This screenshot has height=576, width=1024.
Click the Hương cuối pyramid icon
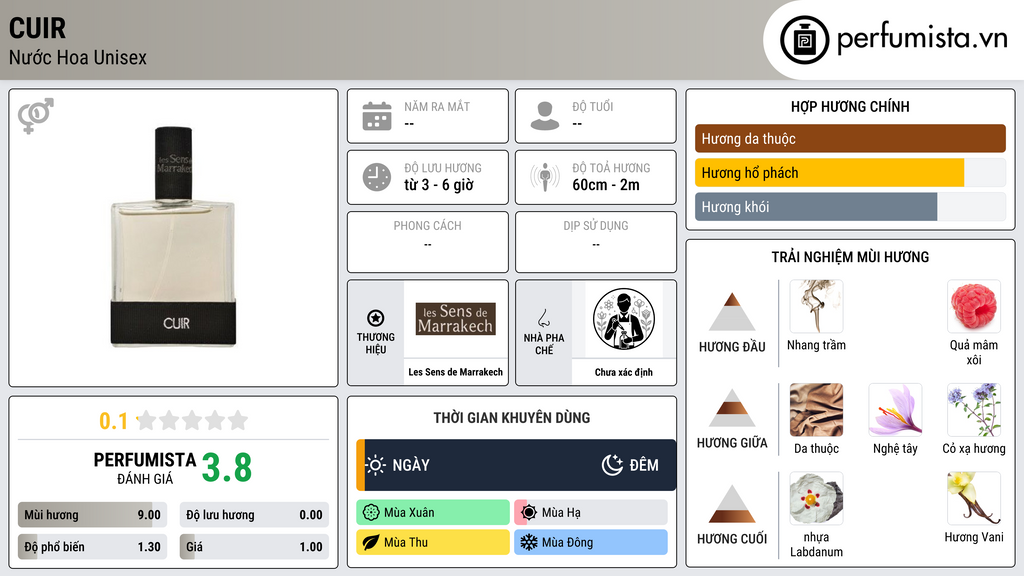tap(732, 504)
